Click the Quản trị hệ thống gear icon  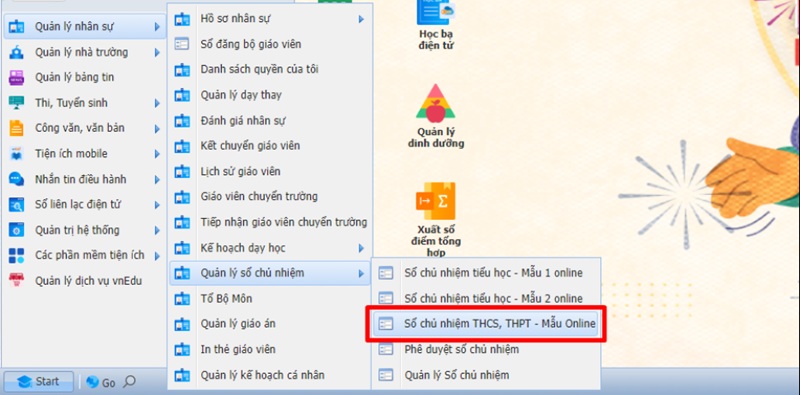click(x=16, y=230)
